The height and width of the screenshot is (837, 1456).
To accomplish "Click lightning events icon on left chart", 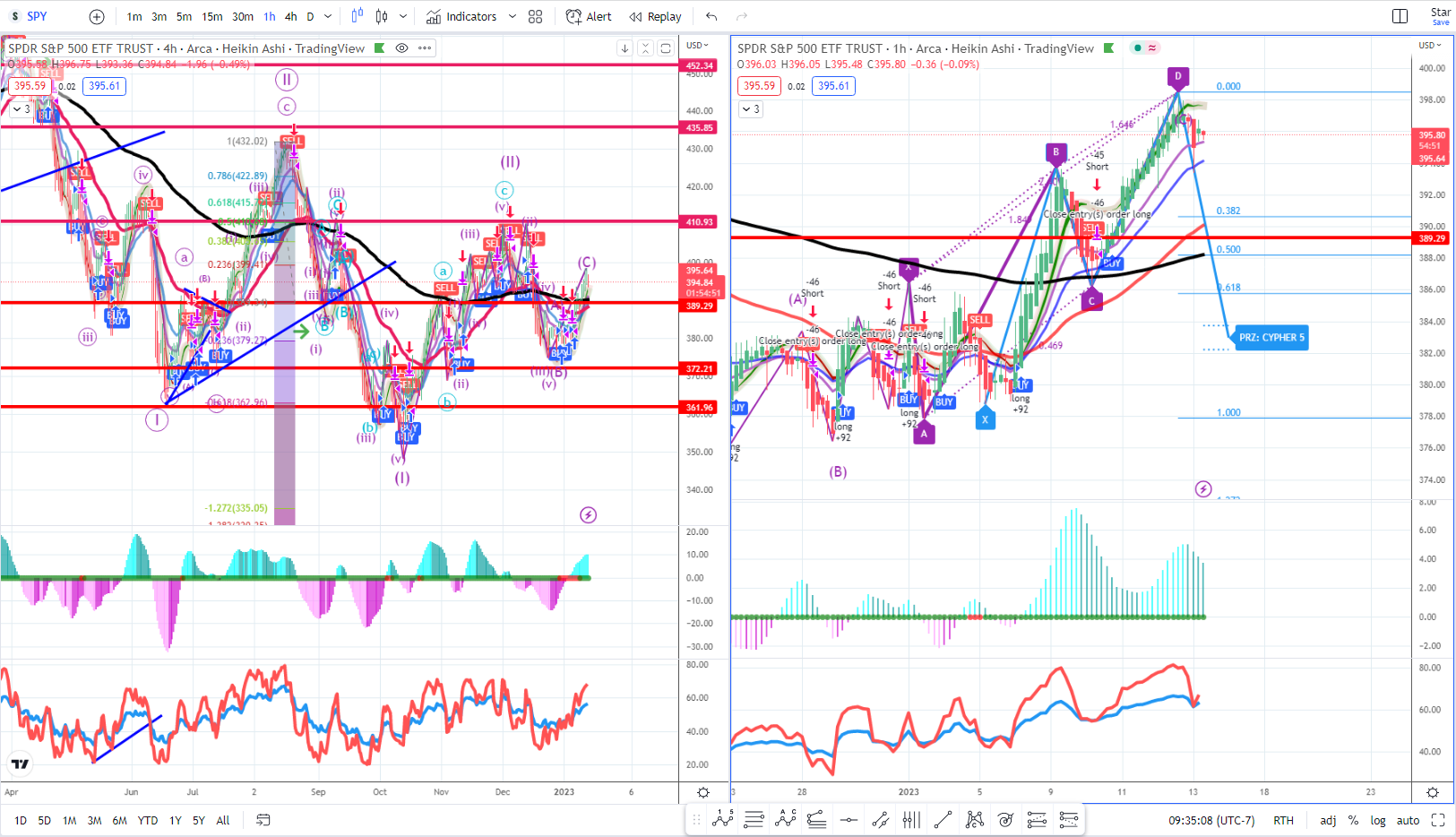I will tap(588, 514).
